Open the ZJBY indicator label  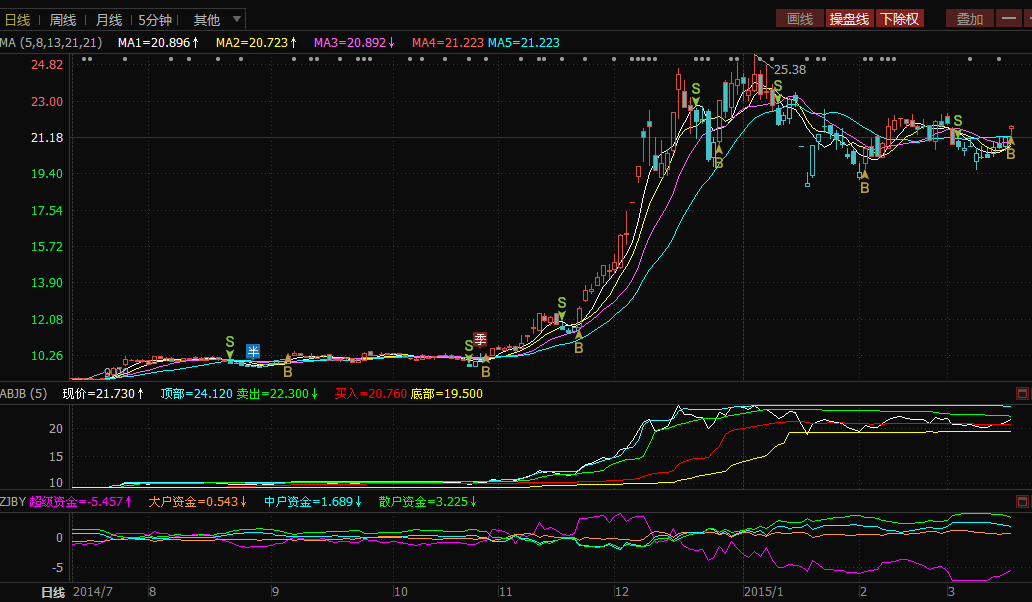[13, 501]
